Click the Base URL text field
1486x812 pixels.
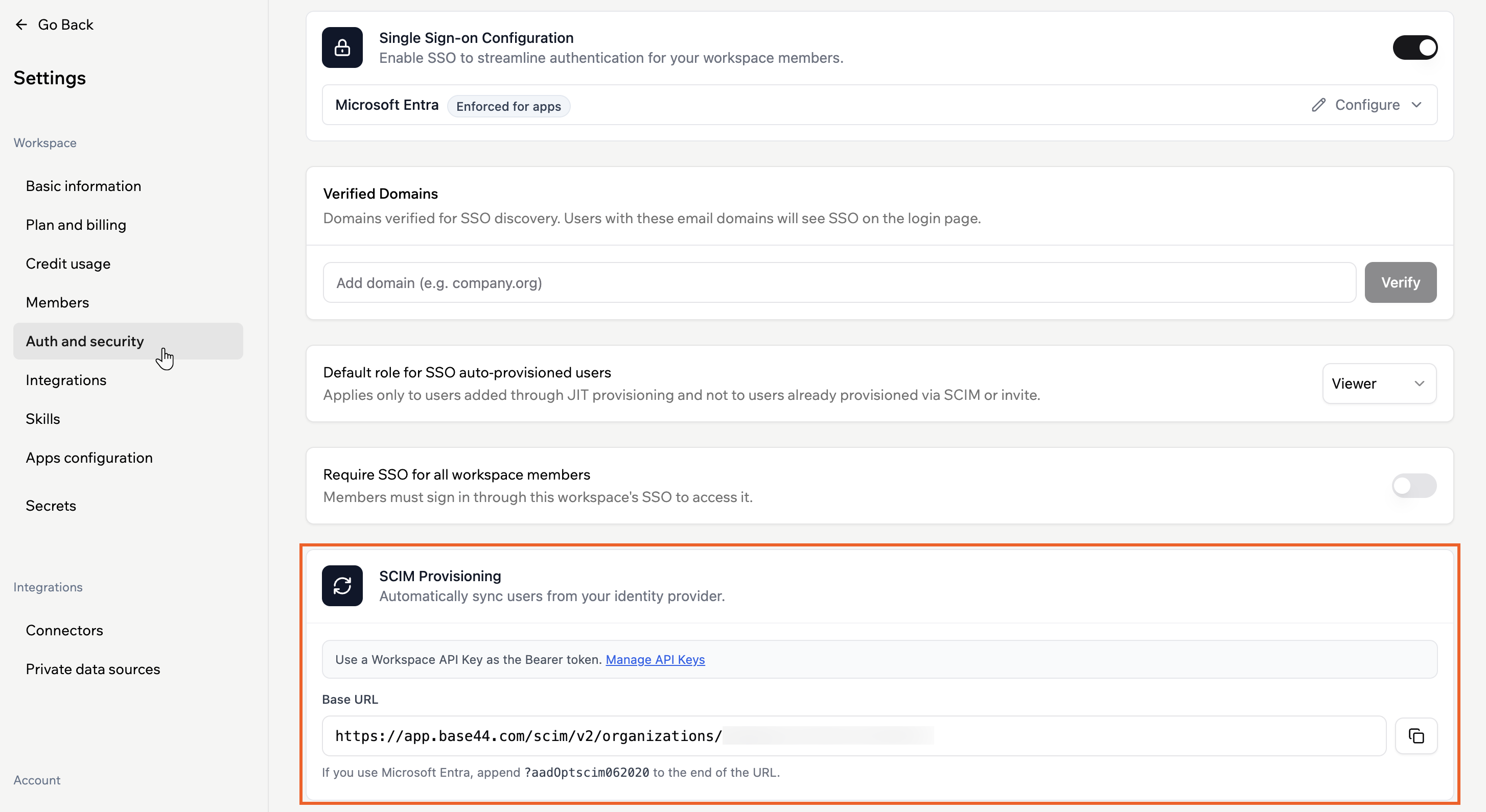point(854,736)
